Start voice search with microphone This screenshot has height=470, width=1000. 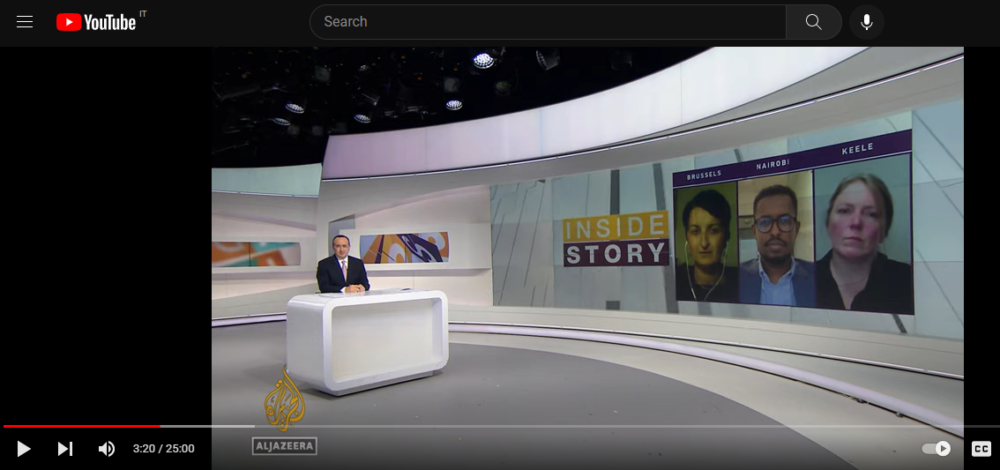tap(866, 22)
